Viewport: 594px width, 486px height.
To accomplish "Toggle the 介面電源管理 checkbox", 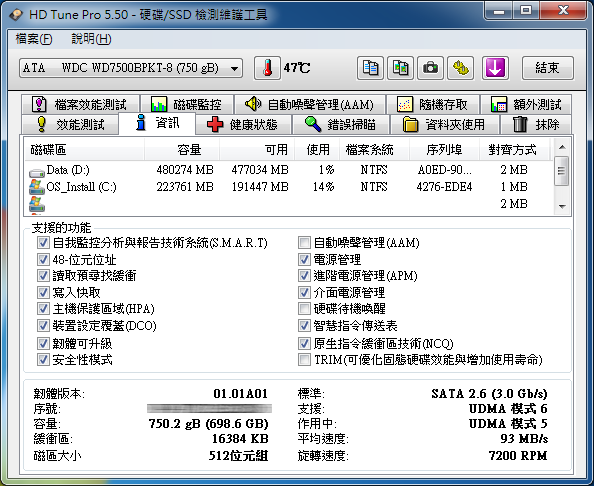I will 304,292.
